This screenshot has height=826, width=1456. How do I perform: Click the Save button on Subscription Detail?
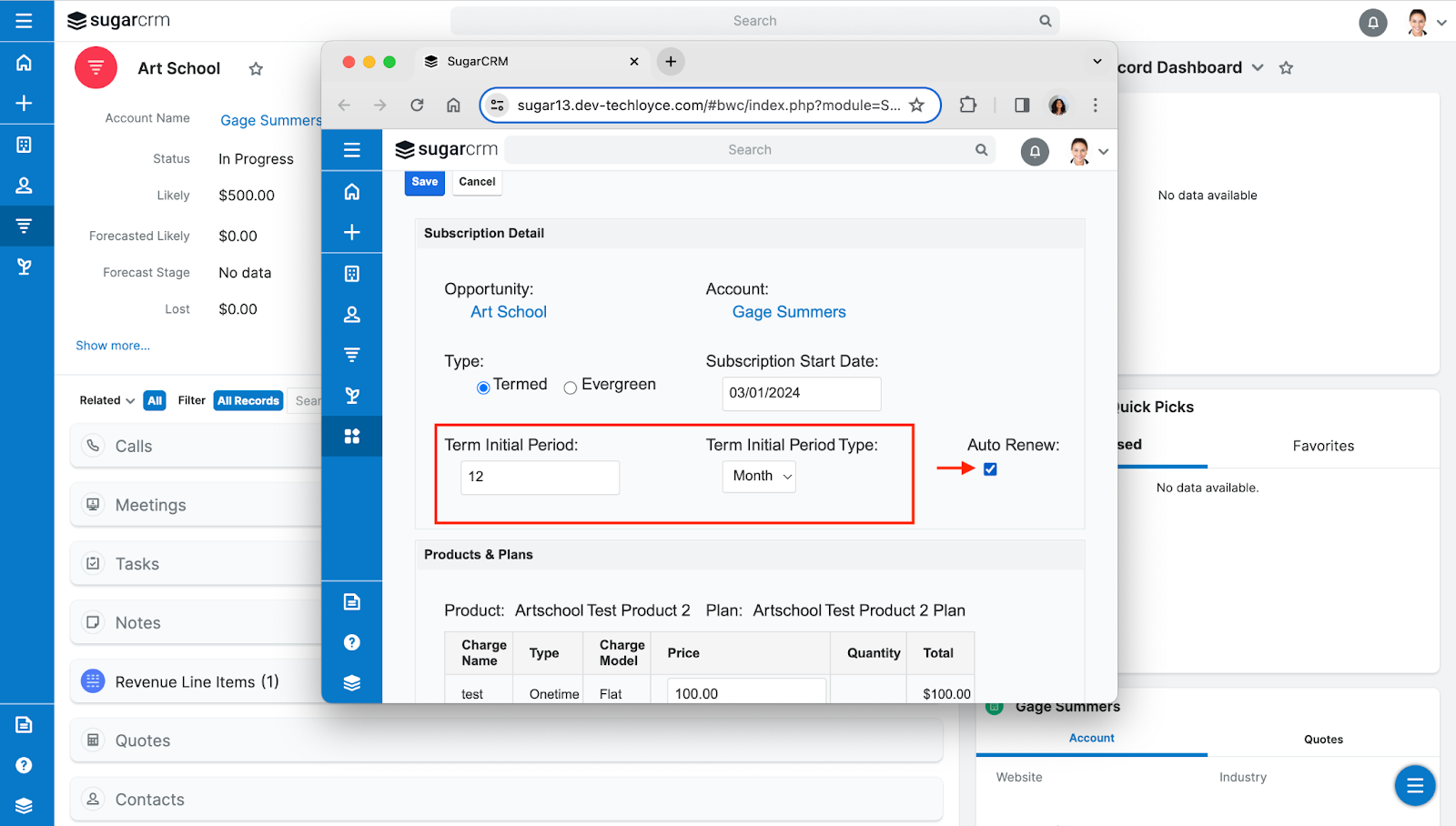click(424, 182)
